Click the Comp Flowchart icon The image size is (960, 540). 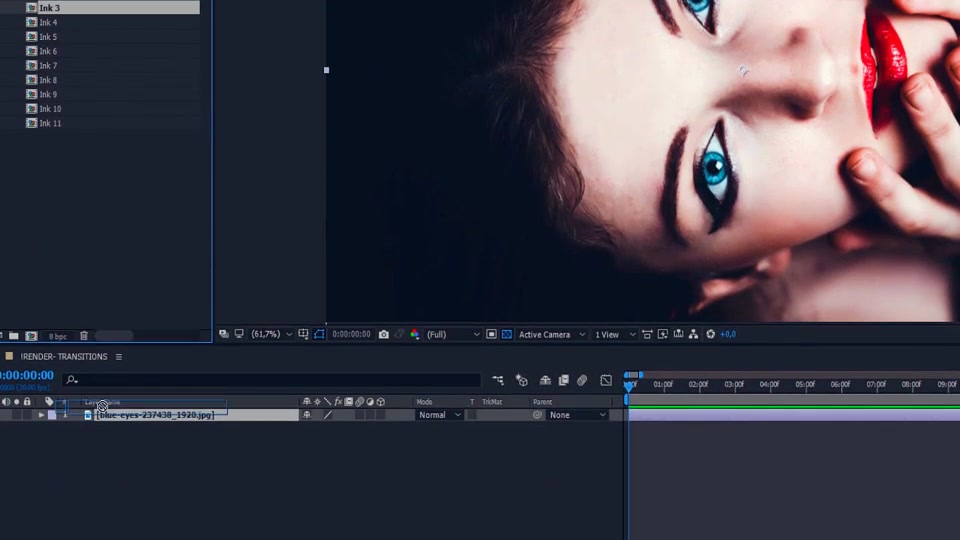[693, 334]
